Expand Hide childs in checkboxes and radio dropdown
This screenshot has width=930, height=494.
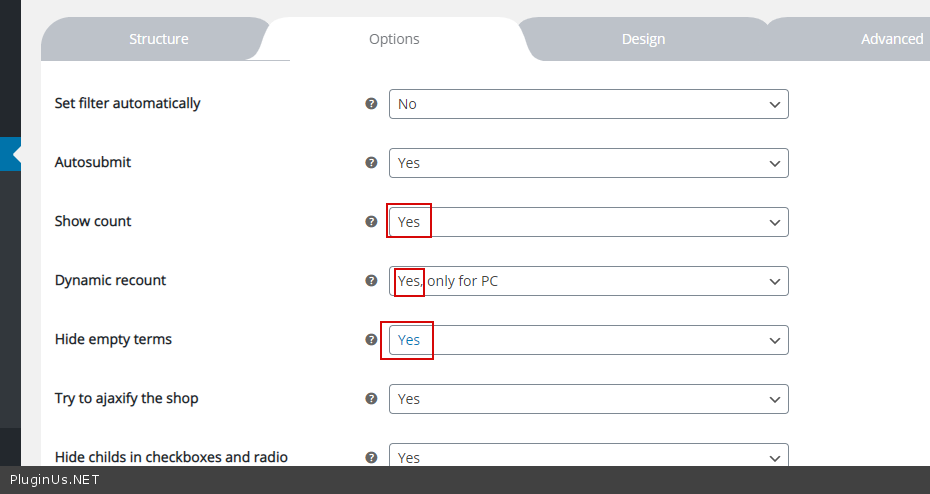point(588,456)
